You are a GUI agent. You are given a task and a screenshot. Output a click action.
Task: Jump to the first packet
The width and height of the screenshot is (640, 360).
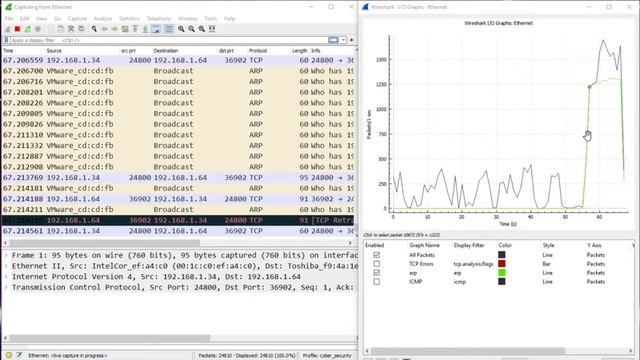[135, 29]
